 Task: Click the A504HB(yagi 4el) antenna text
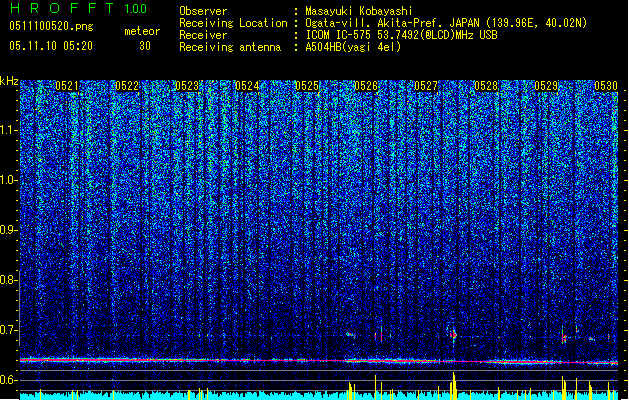[x=353, y=47]
